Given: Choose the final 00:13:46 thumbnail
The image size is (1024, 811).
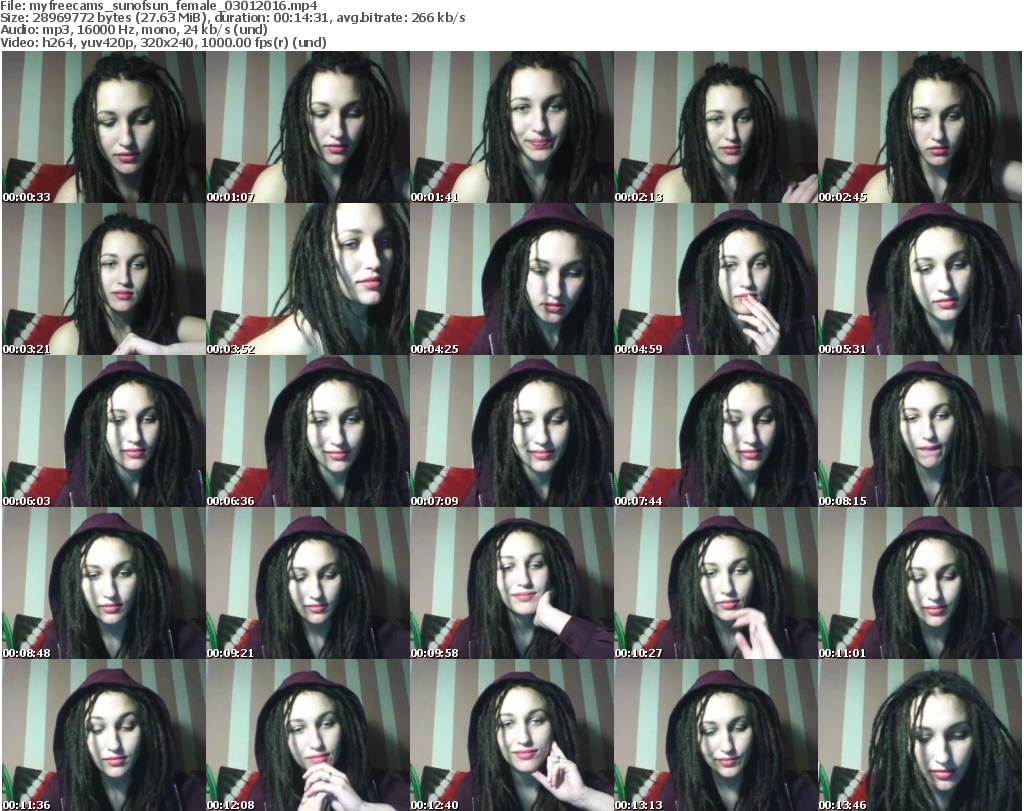Looking at the screenshot, I should [920, 735].
